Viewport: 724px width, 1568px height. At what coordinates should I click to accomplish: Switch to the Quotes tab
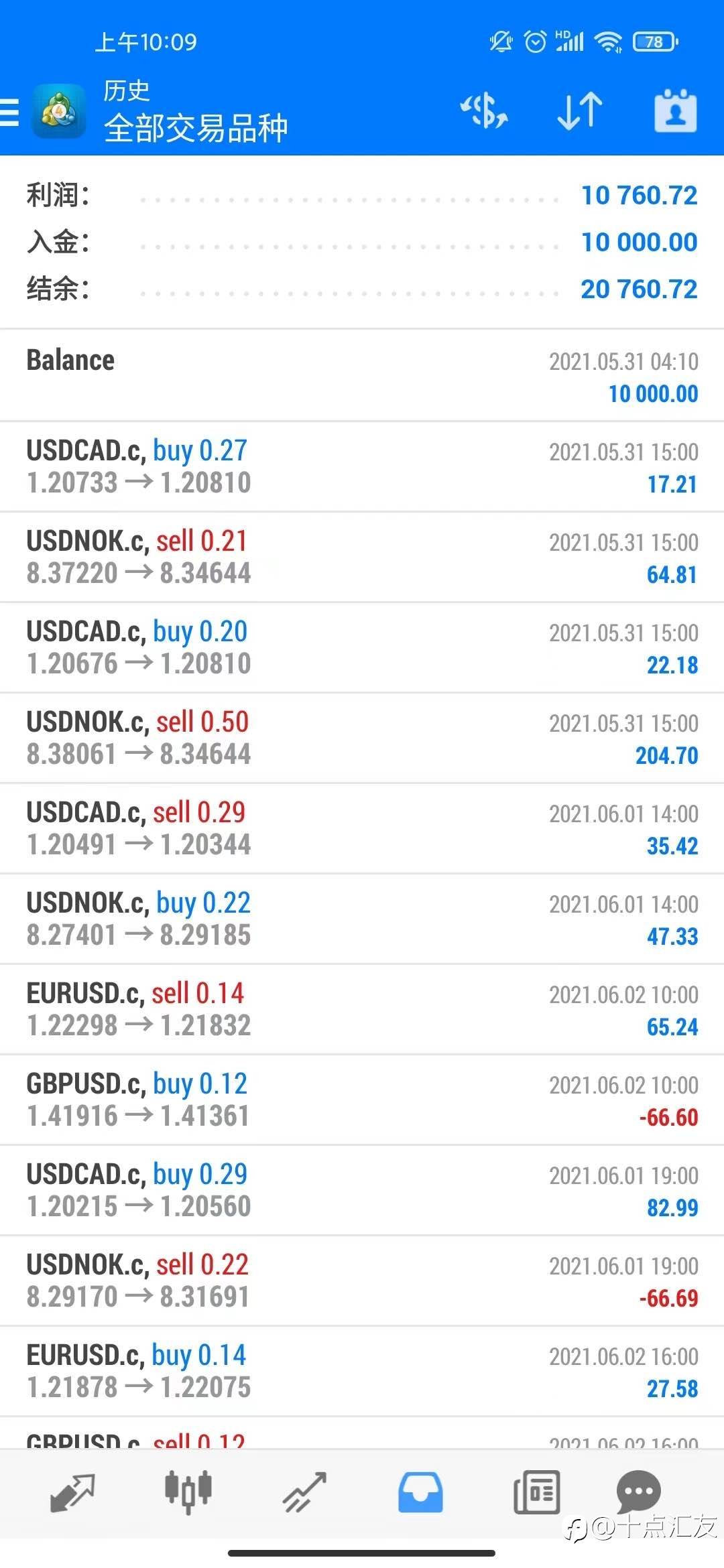click(72, 1493)
